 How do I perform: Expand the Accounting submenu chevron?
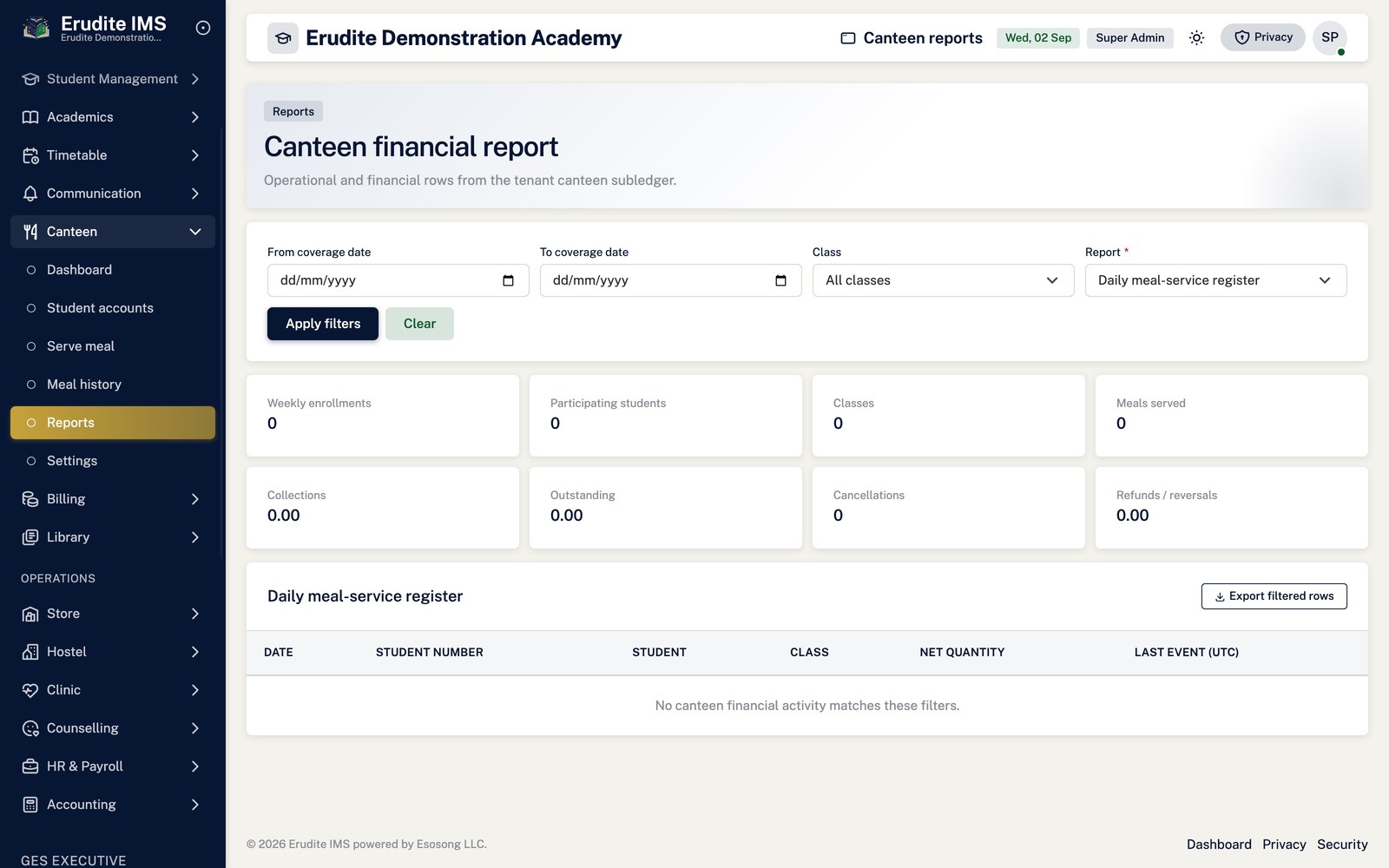(195, 805)
